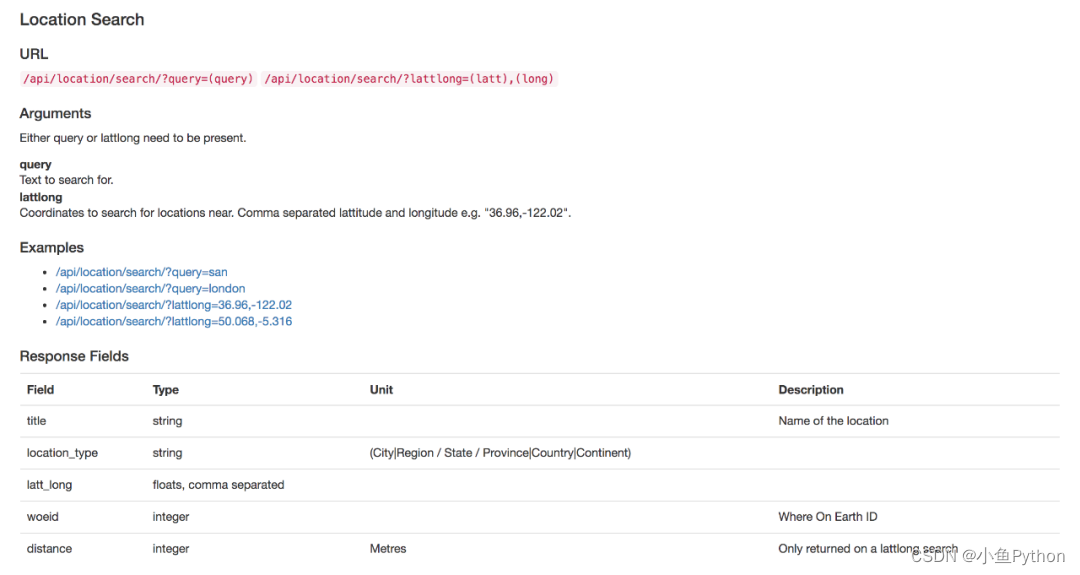1080x575 pixels.
Task: Click the 'Where On Earth ID' description
Action: click(828, 517)
